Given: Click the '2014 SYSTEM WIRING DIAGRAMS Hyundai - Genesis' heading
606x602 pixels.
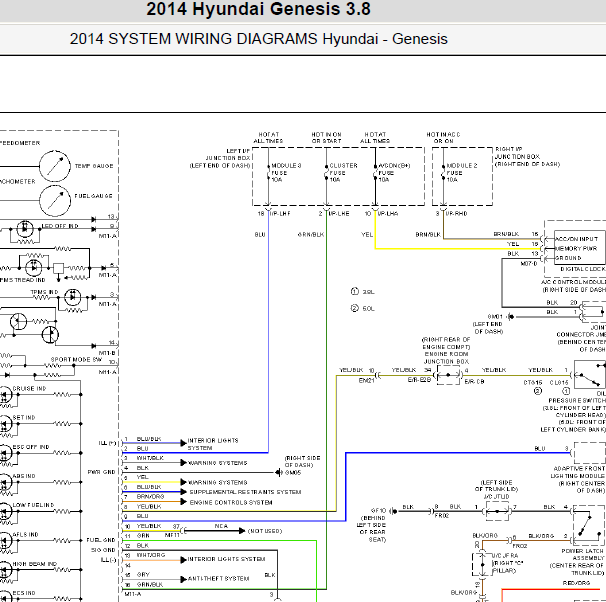Looking at the screenshot, I should [258, 39].
